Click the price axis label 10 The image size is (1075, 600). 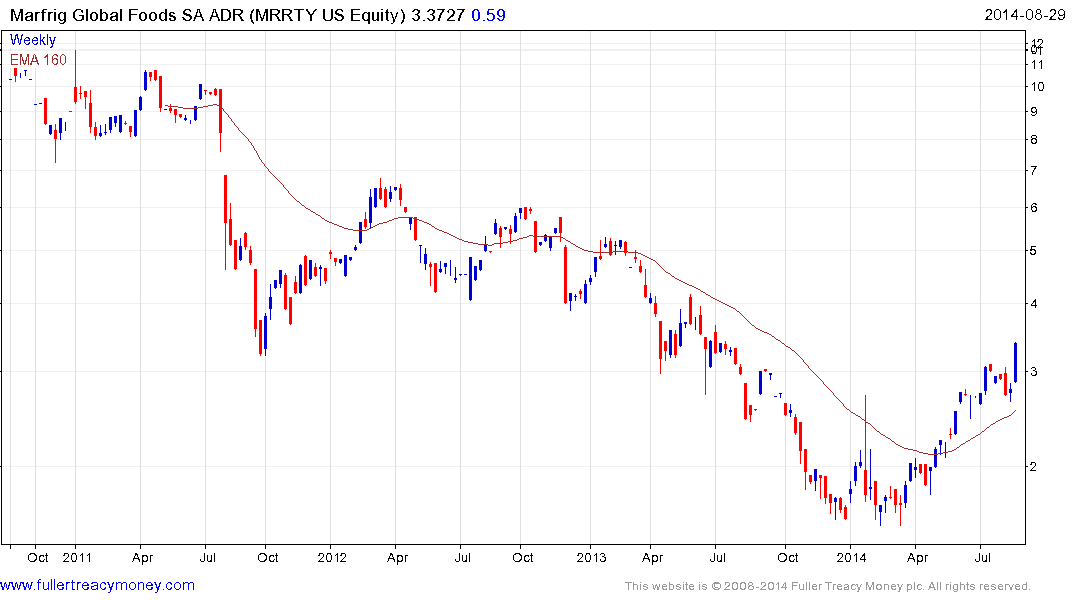1037,86
